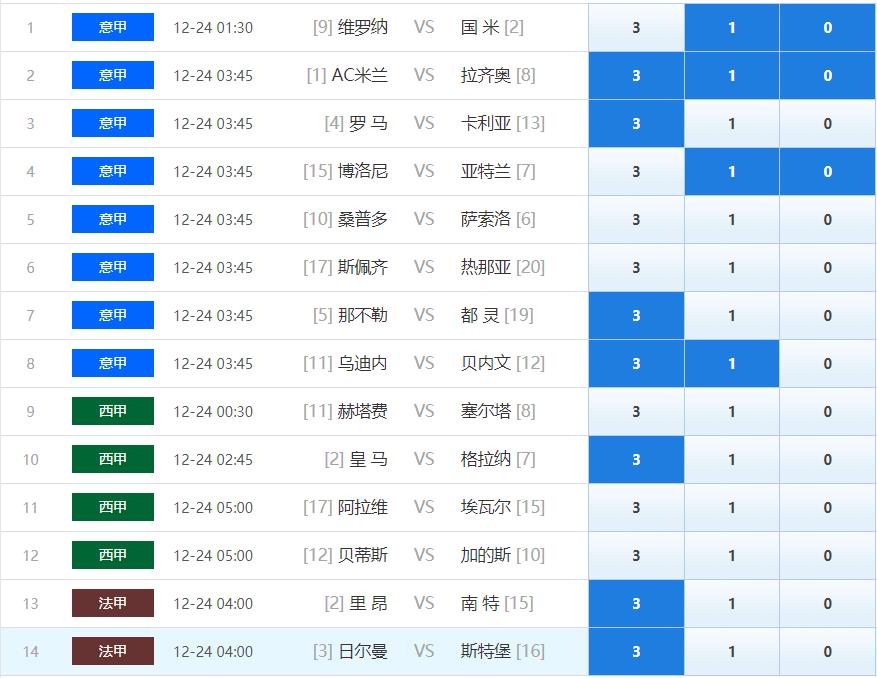The height and width of the screenshot is (678, 877).
Task: Deselect the 3 option for 罗马 vs 卡利亚
Action: (636, 124)
